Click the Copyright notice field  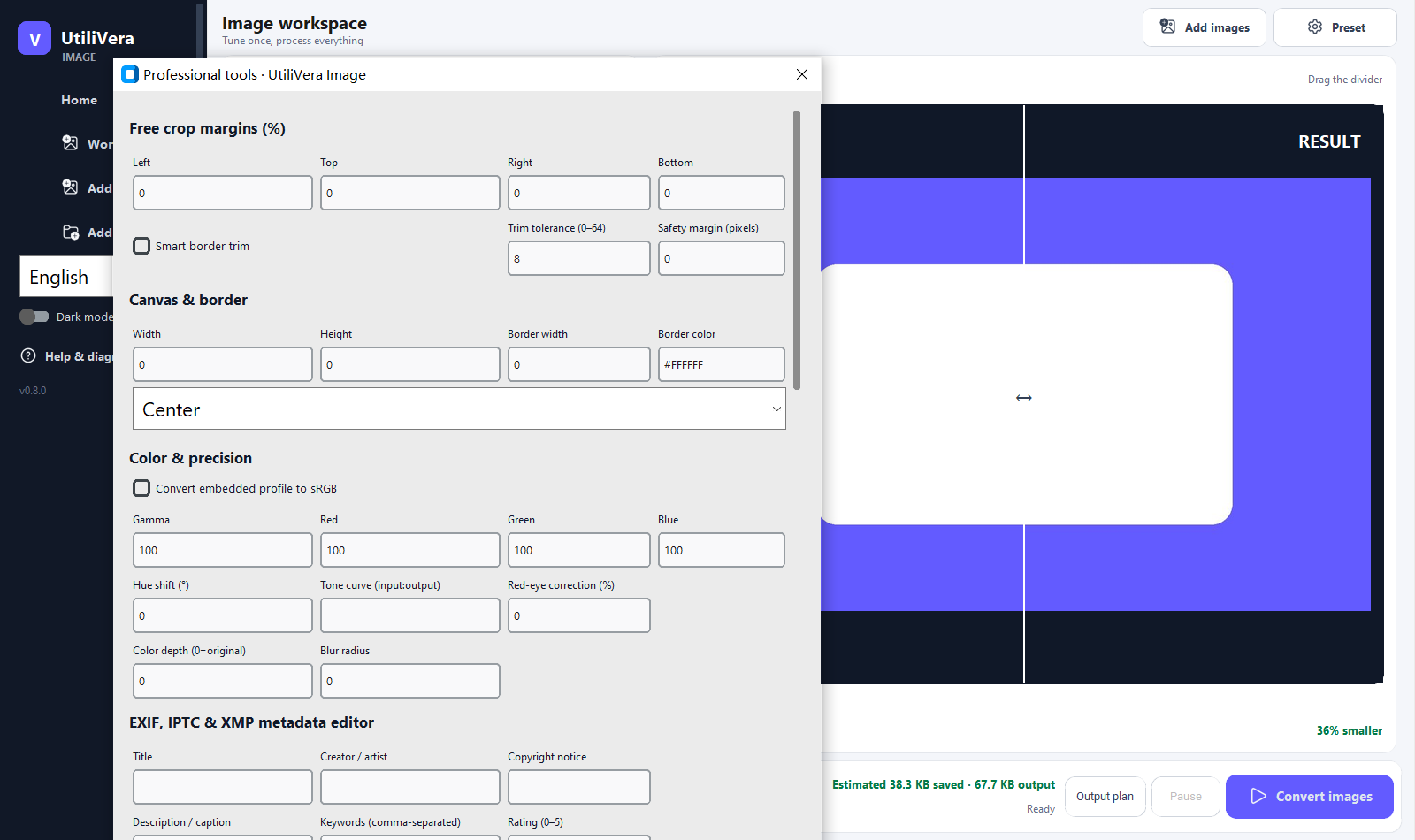click(579, 787)
